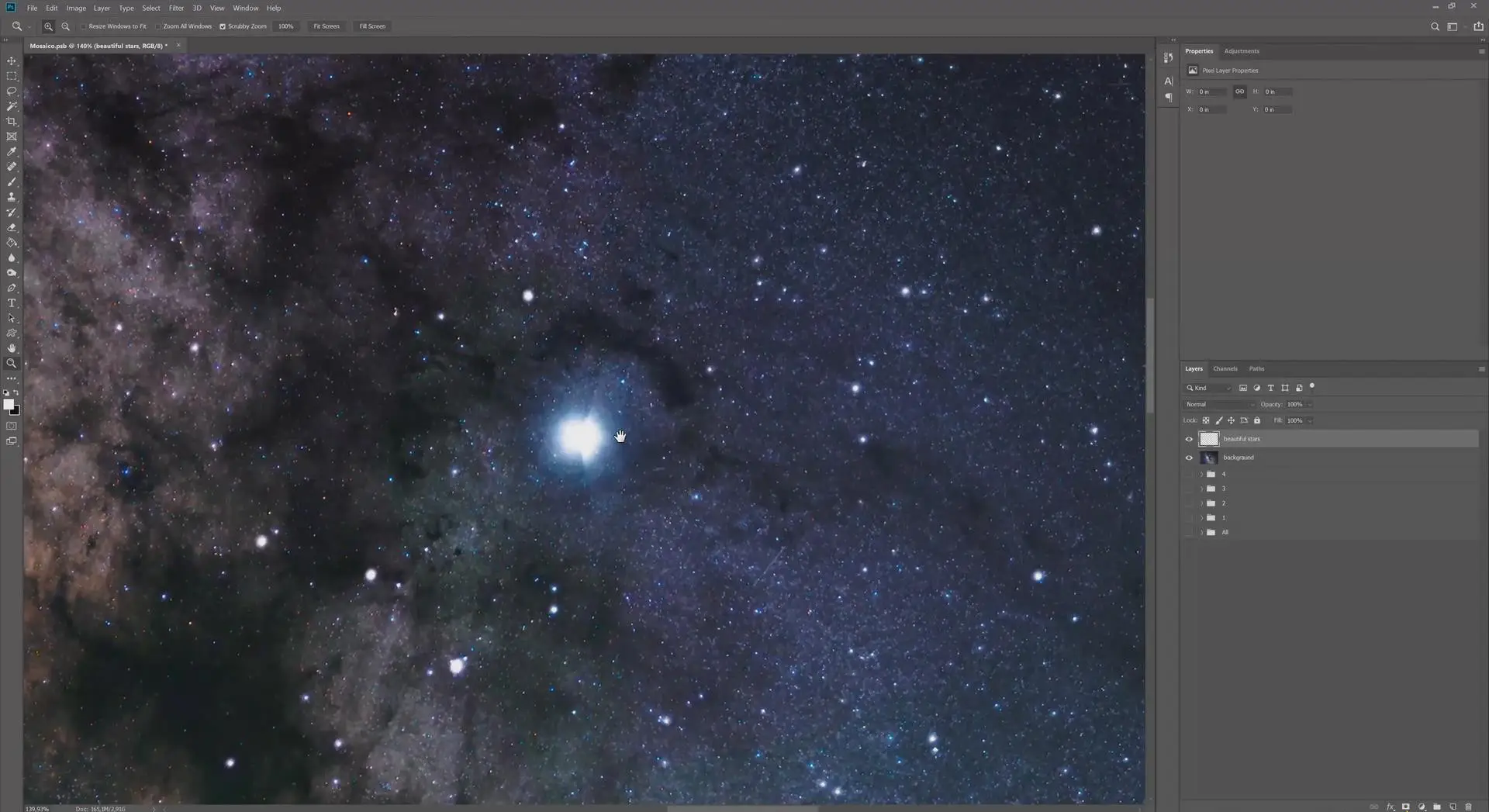Viewport: 1489px width, 812px height.
Task: Expand layer group 4
Action: tap(1202, 474)
